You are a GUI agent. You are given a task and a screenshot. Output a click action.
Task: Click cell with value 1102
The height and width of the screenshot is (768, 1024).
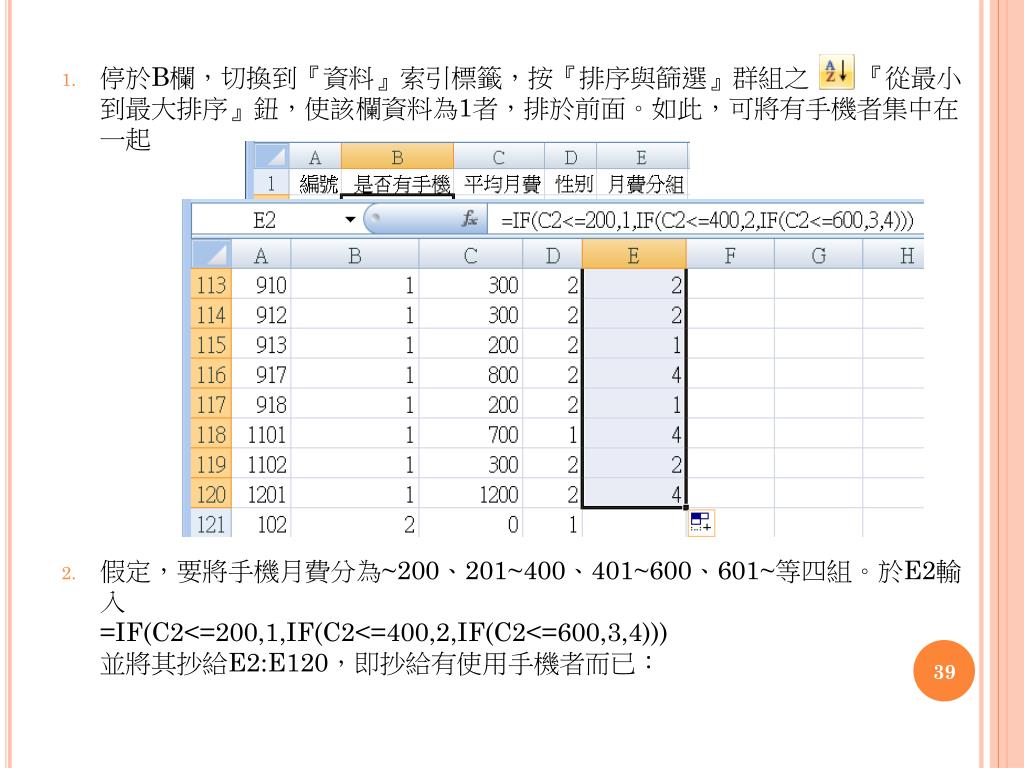coord(261,464)
